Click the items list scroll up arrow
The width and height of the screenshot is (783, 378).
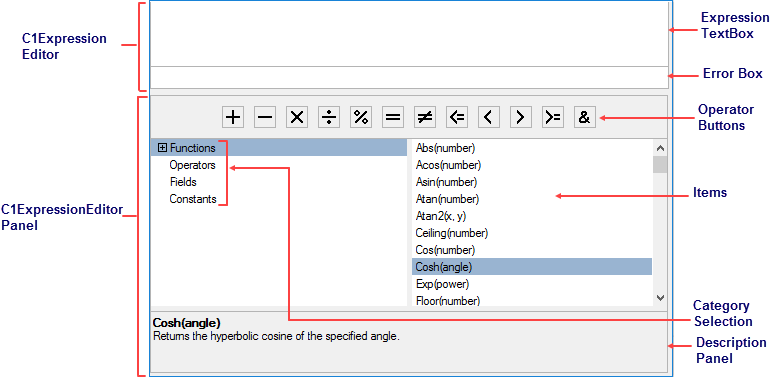pyautogui.click(x=660, y=148)
